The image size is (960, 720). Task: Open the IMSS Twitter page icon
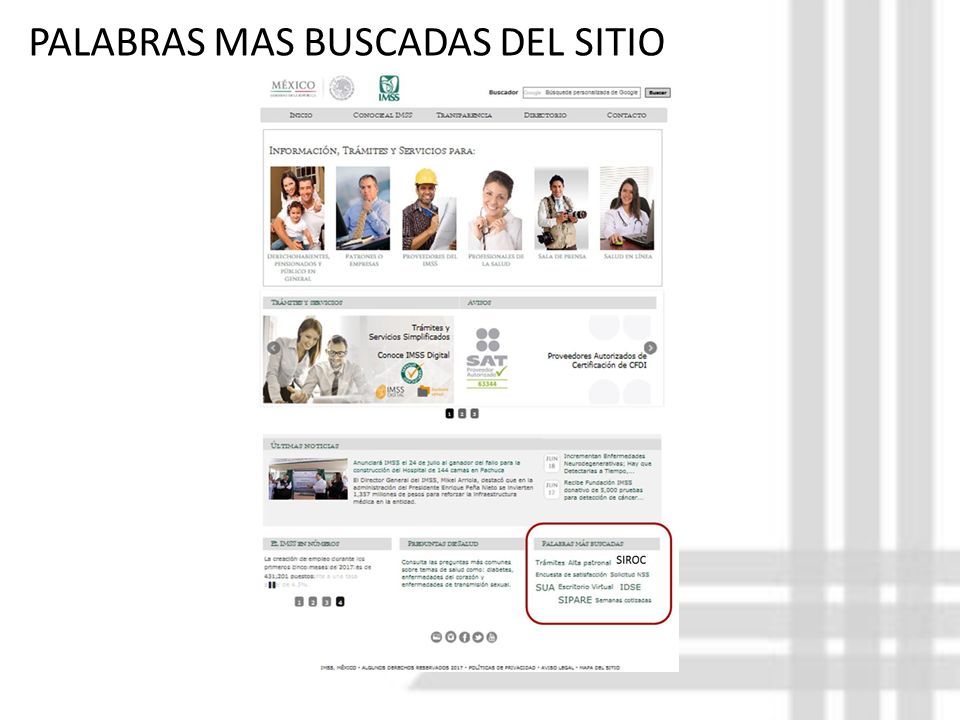pyautogui.click(x=478, y=637)
